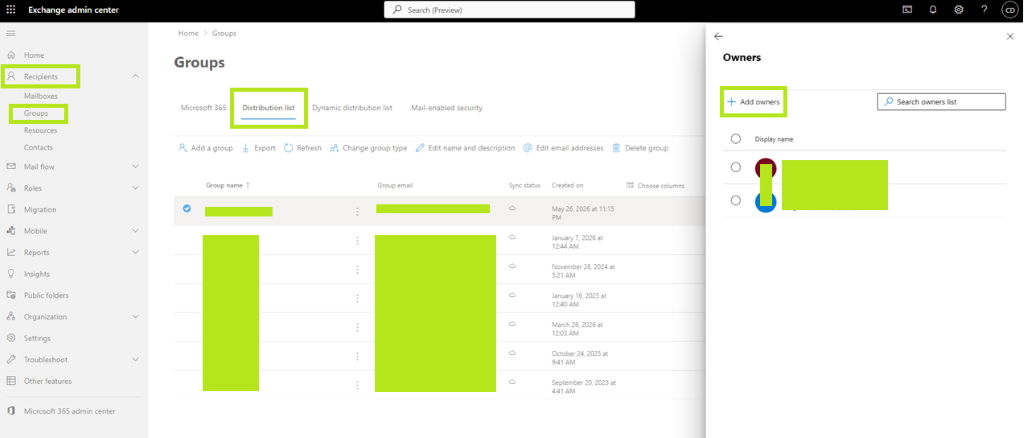Select the second owner's radio button
Image resolution: width=1024 pixels, height=438 pixels.
[736, 200]
